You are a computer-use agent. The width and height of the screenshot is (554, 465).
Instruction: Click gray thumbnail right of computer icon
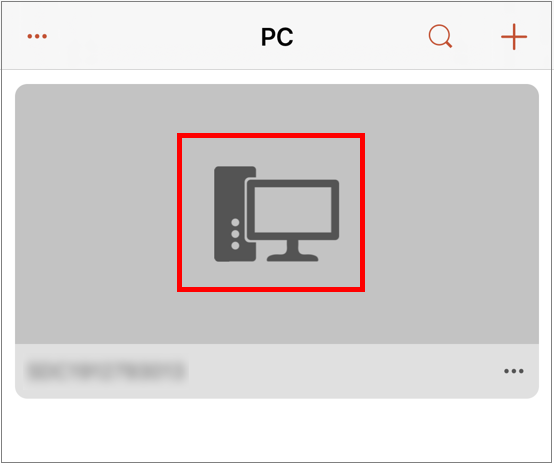(x=452, y=214)
